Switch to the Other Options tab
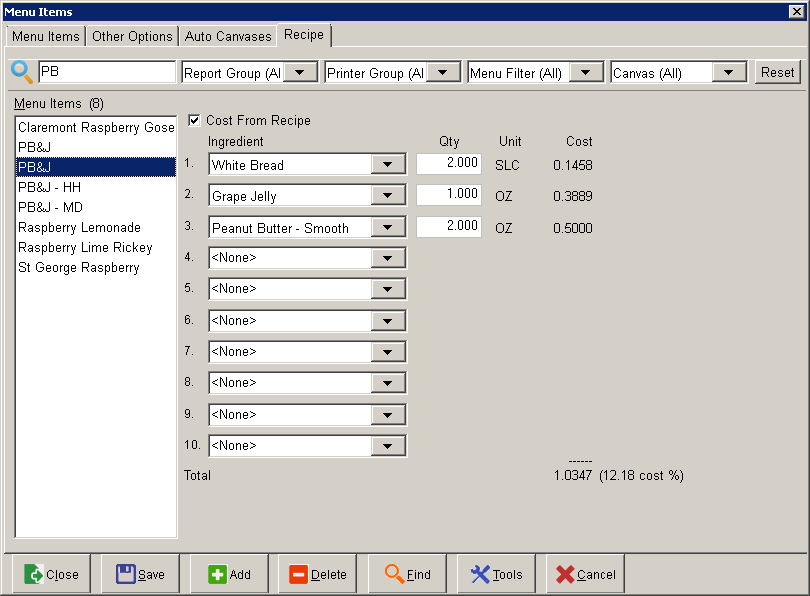810x596 pixels. pos(132,36)
